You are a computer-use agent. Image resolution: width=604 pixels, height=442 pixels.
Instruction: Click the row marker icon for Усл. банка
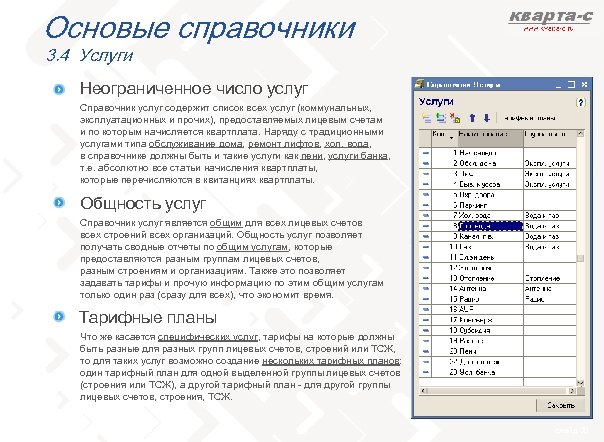coord(425,372)
